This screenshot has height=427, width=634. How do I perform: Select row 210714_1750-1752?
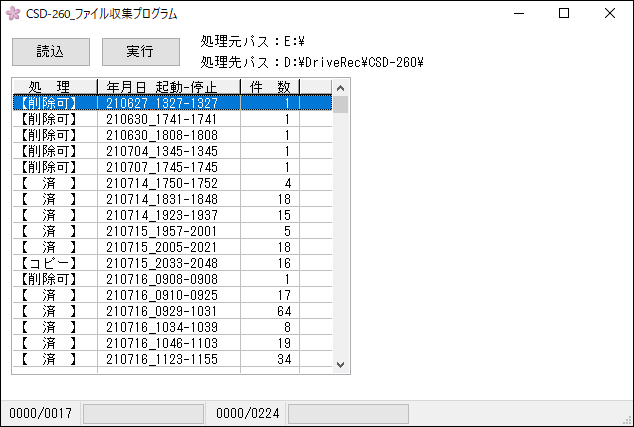click(173, 183)
